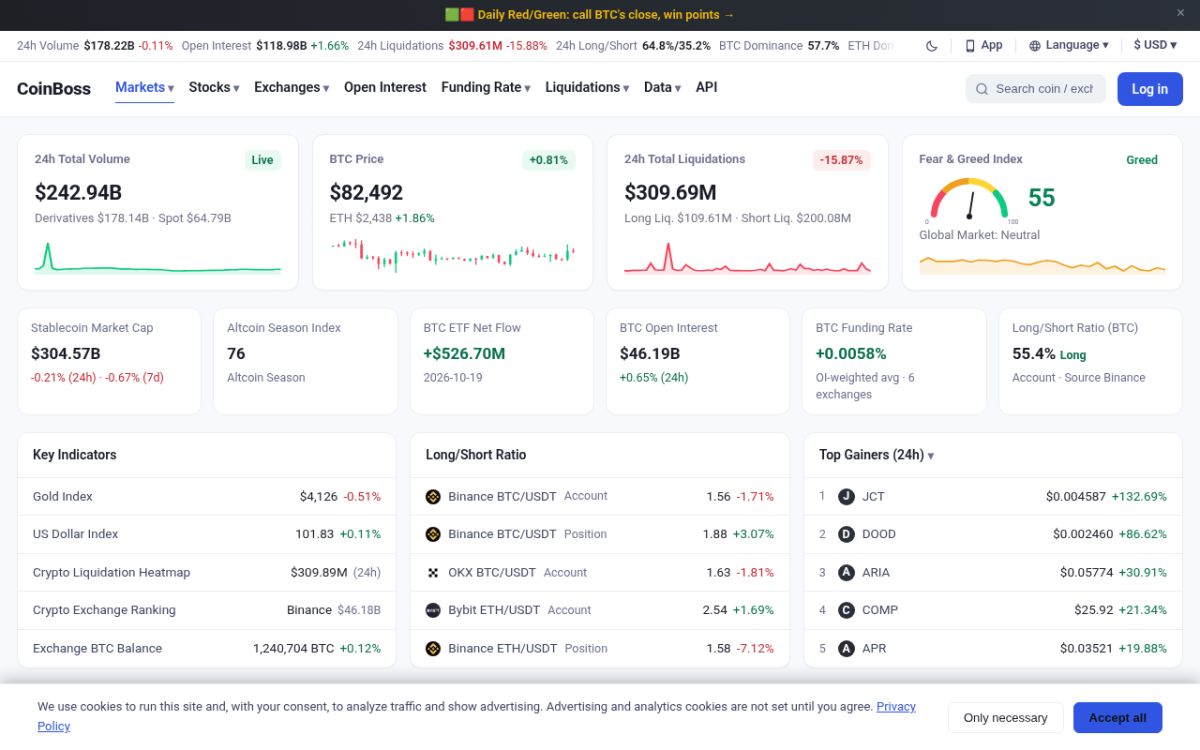
Task: Click Accept all cookies button
Action: click(x=1118, y=717)
